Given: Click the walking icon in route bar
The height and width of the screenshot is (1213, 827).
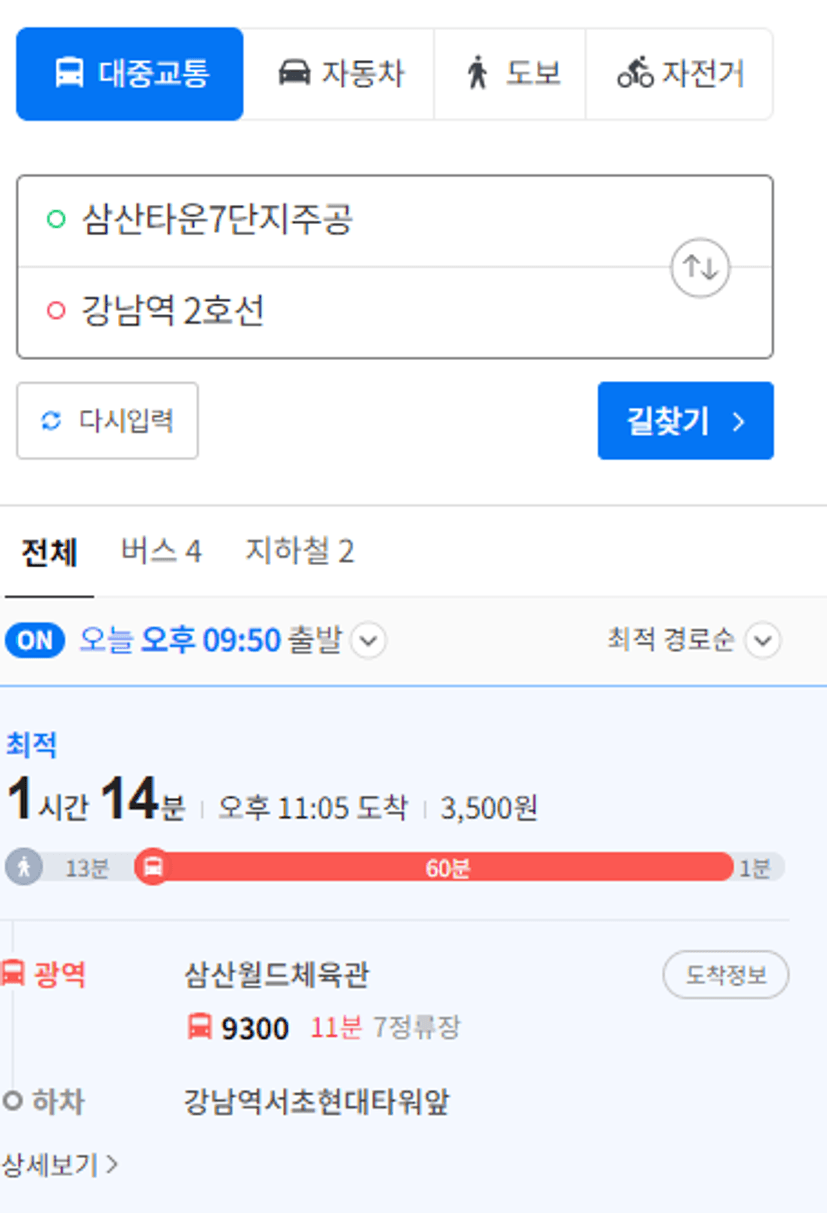Looking at the screenshot, I should 24,867.
